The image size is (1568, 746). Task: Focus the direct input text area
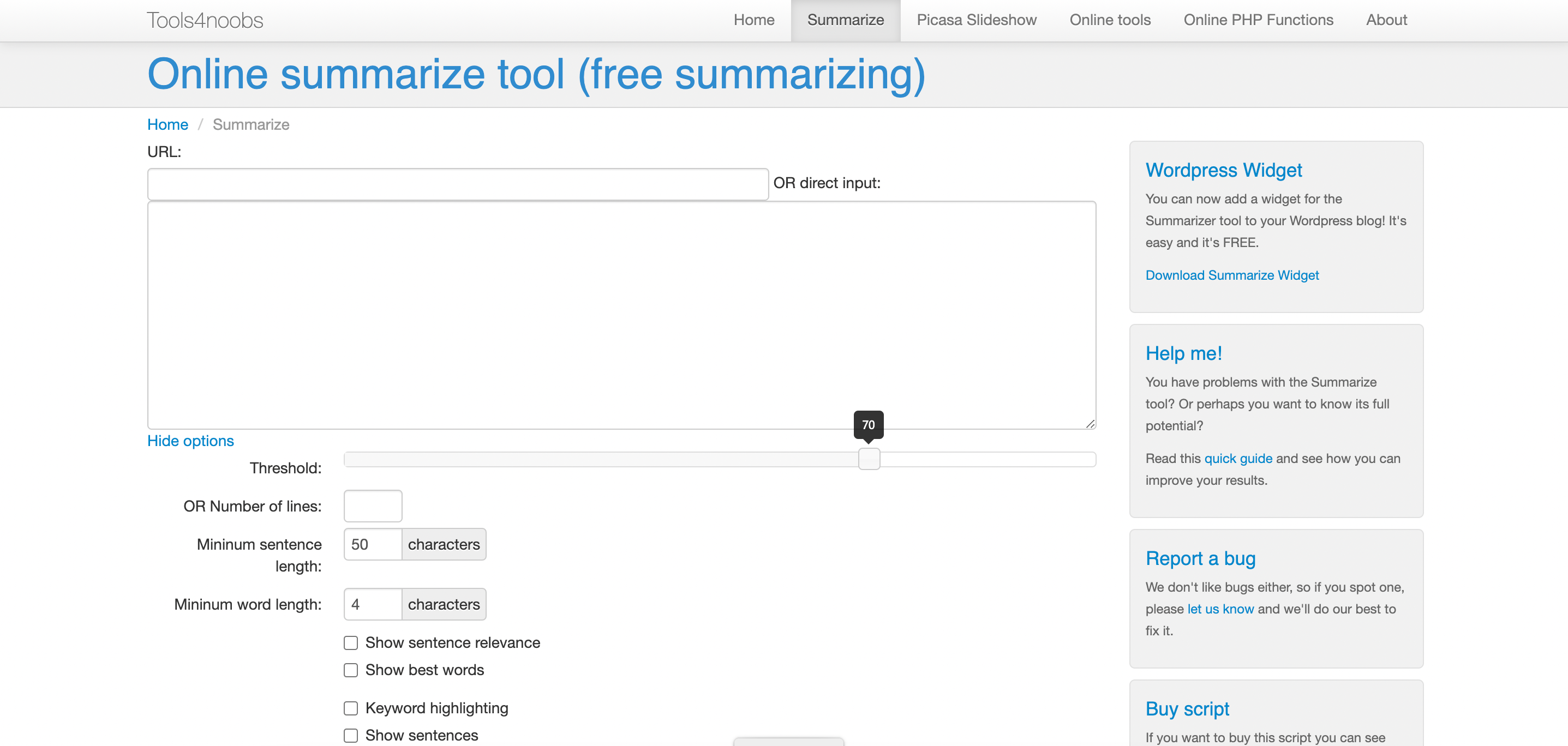pos(621,315)
